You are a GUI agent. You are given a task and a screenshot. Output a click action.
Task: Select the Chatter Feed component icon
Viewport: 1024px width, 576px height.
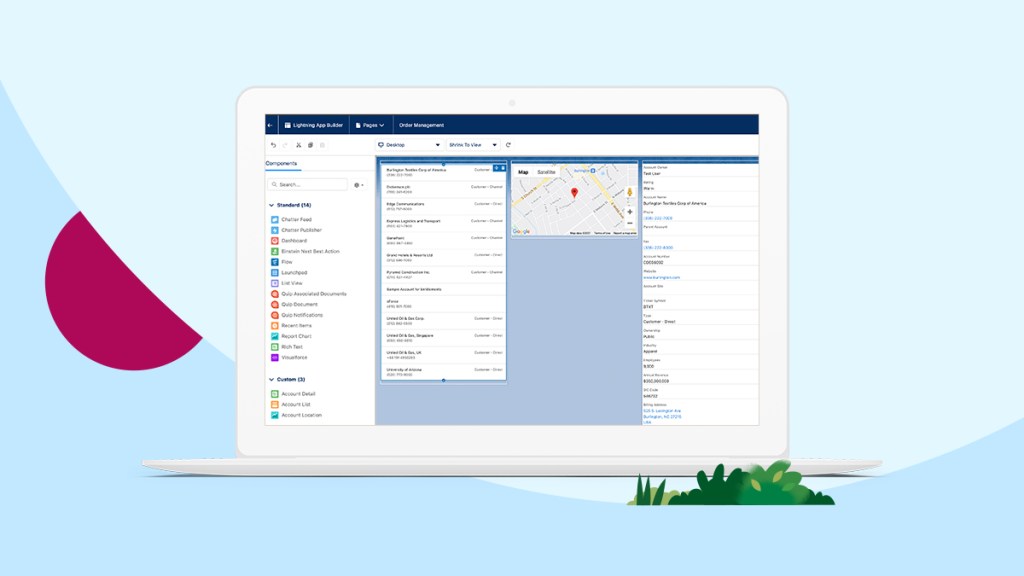coord(273,219)
